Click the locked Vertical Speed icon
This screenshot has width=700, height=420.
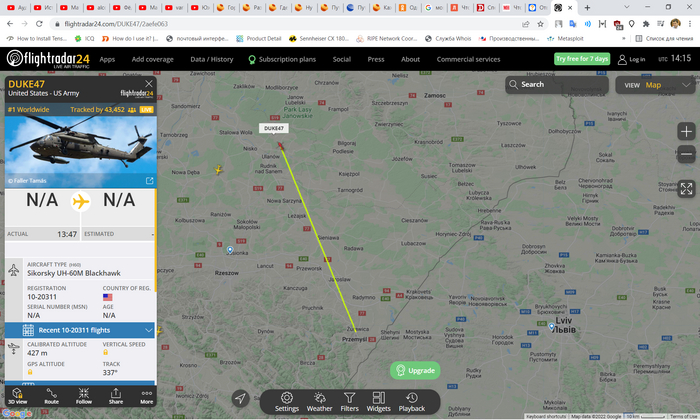point(106,352)
